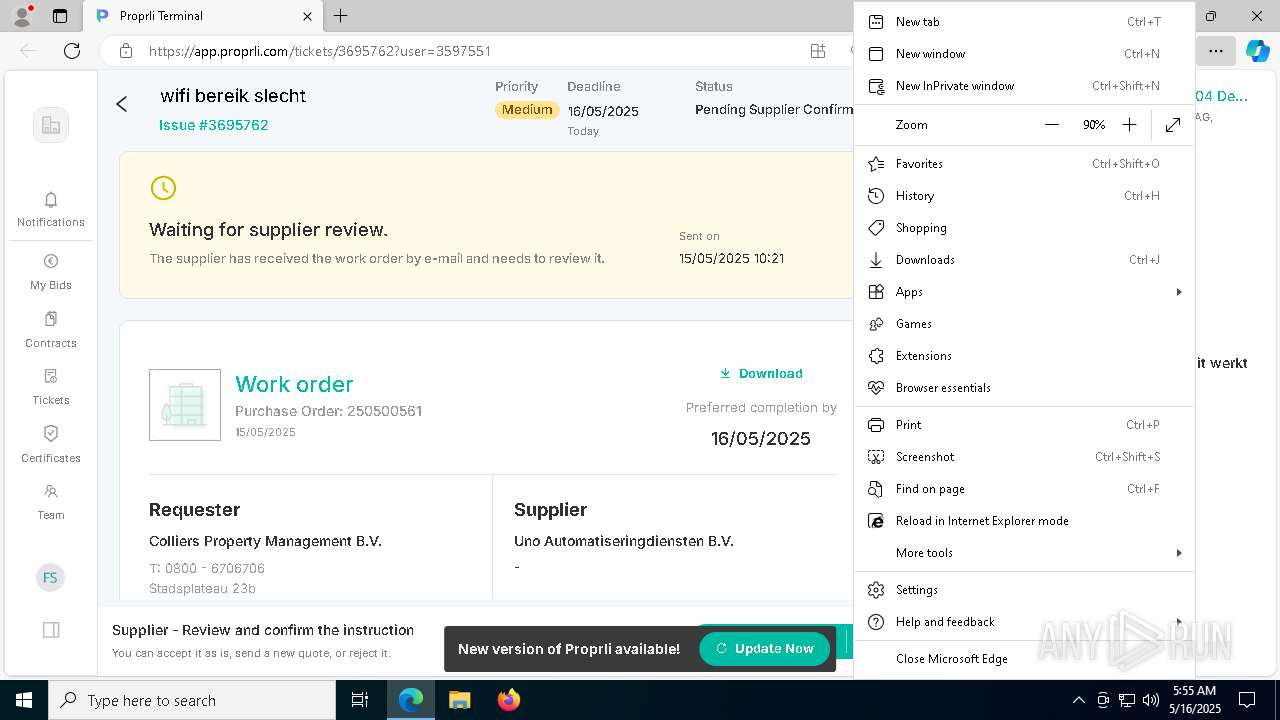Viewport: 1280px width, 720px height.
Task: Open Favorites from the Edge menu
Action: click(1024, 164)
